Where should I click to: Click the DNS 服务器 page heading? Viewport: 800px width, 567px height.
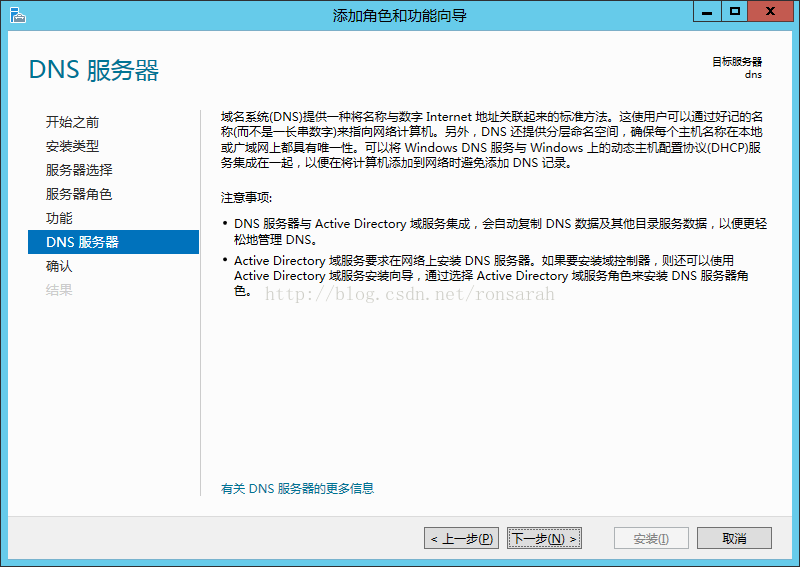[94, 70]
